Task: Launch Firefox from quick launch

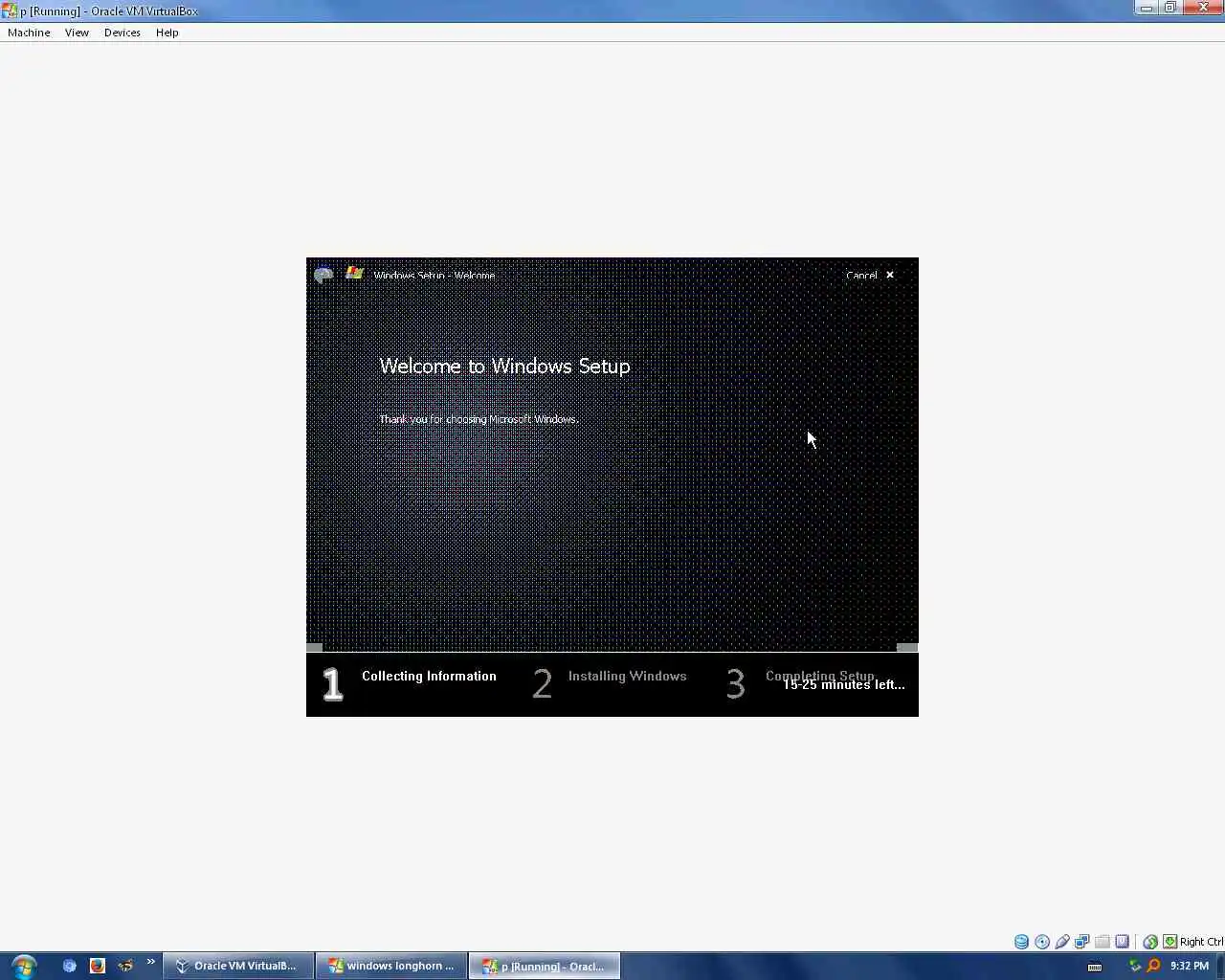Action: click(x=97, y=966)
